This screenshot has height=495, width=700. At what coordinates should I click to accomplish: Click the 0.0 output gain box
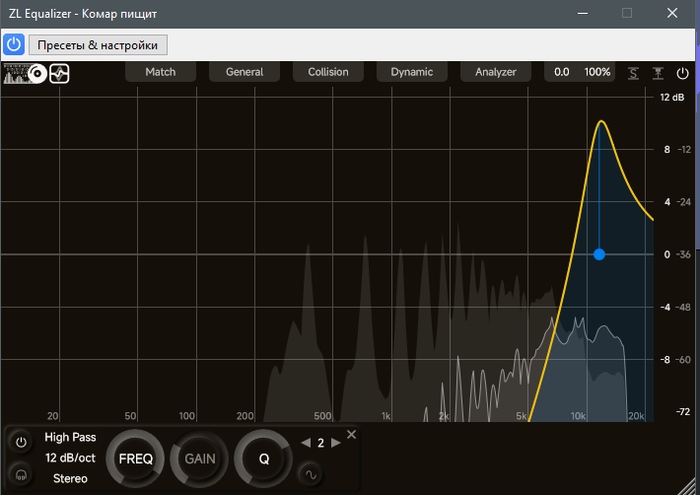tap(562, 72)
